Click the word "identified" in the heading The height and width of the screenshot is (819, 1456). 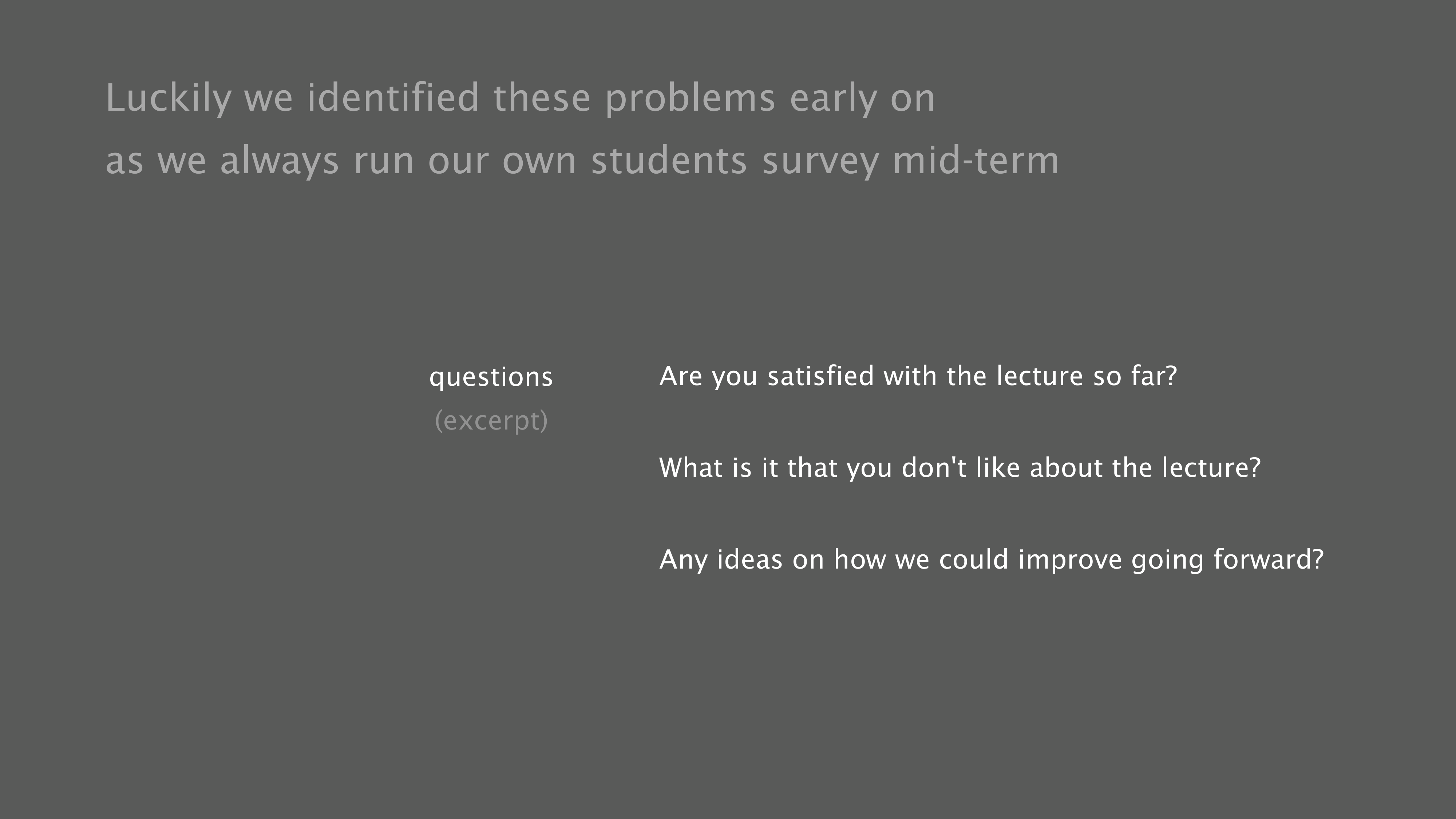393,98
